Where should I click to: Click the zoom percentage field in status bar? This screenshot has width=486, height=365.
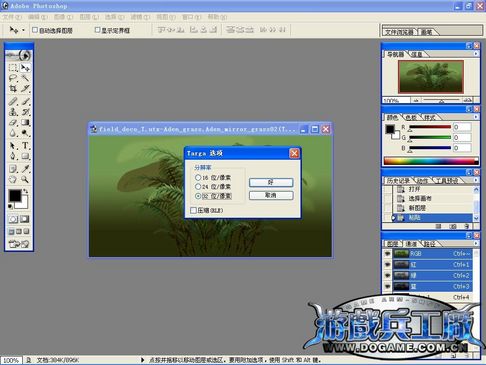pos(11,360)
